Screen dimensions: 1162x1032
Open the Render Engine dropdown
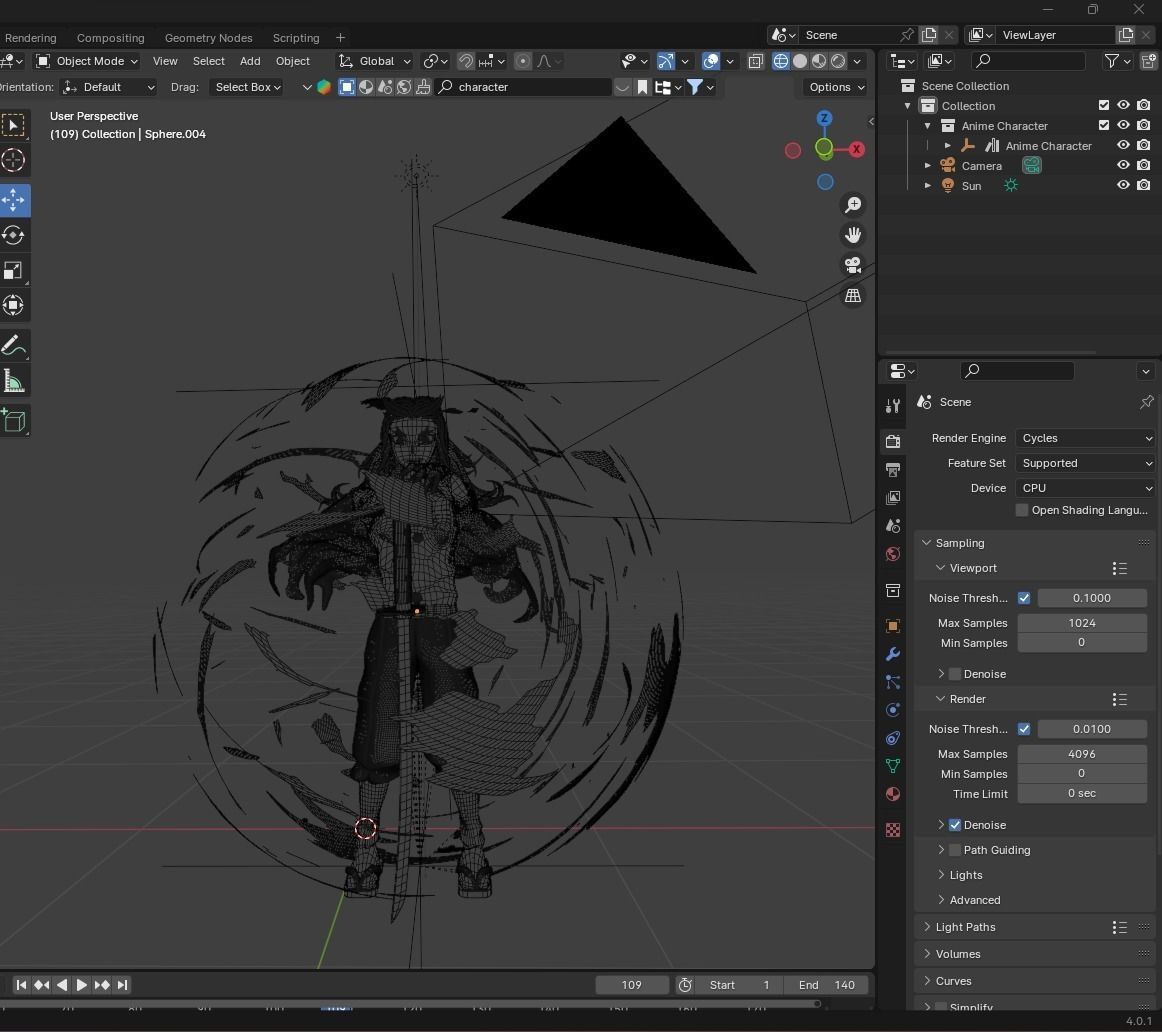click(x=1086, y=439)
